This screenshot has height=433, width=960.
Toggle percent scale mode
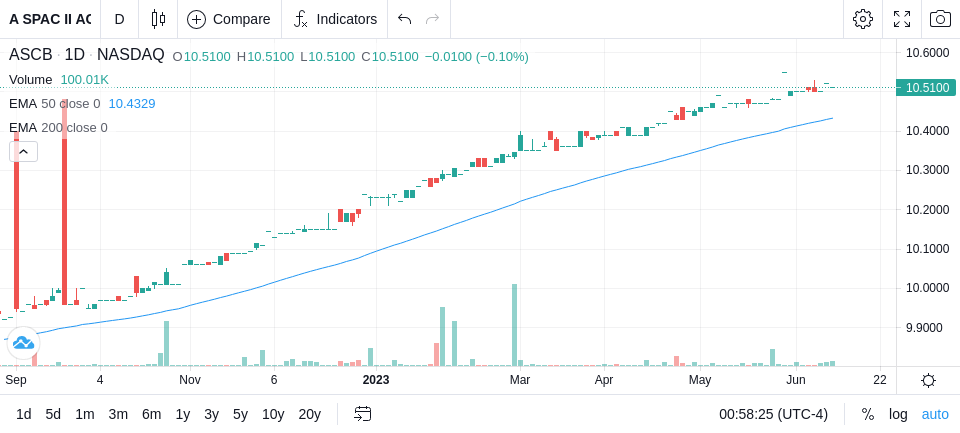click(868, 414)
